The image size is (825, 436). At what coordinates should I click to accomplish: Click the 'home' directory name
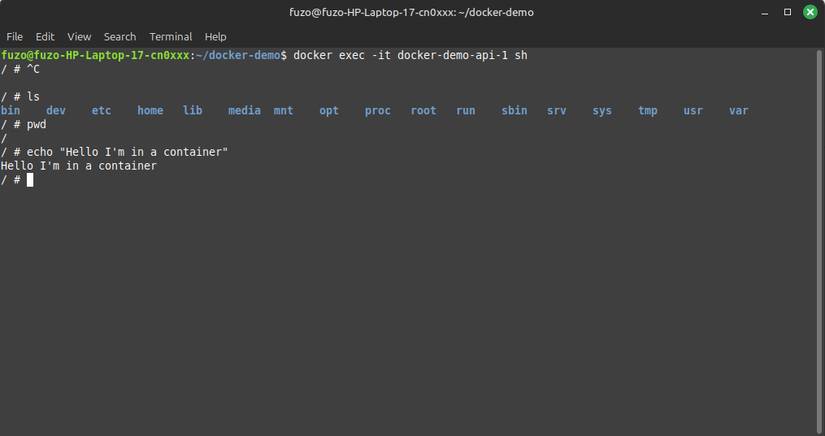(x=150, y=110)
